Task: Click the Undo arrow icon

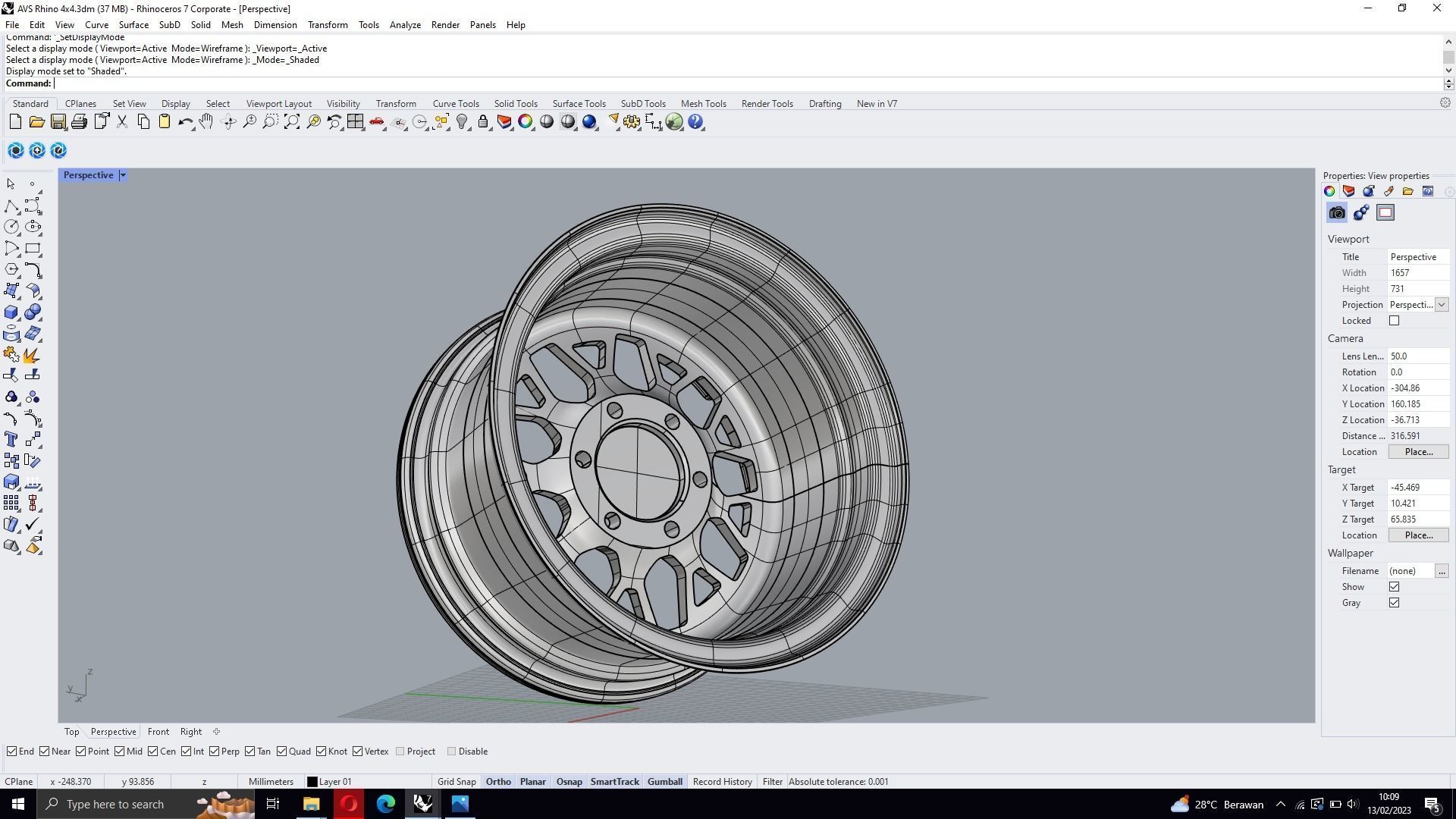Action: tap(185, 121)
